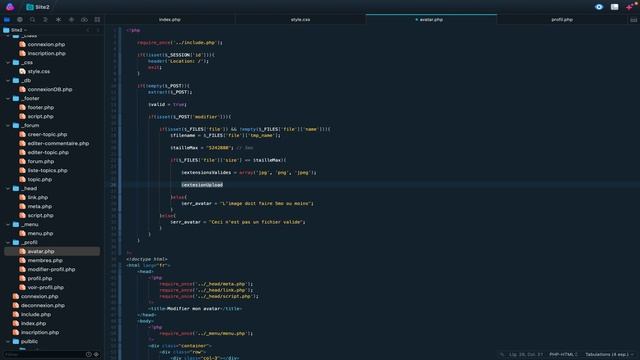Open the Site2 project switcher
This screenshot has height=360, width=640.
coord(38,7)
